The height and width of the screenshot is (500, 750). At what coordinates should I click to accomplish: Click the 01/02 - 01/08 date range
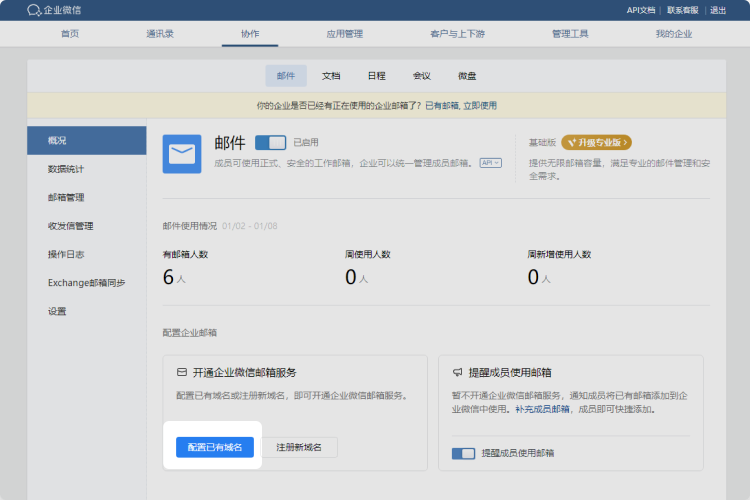(250, 226)
